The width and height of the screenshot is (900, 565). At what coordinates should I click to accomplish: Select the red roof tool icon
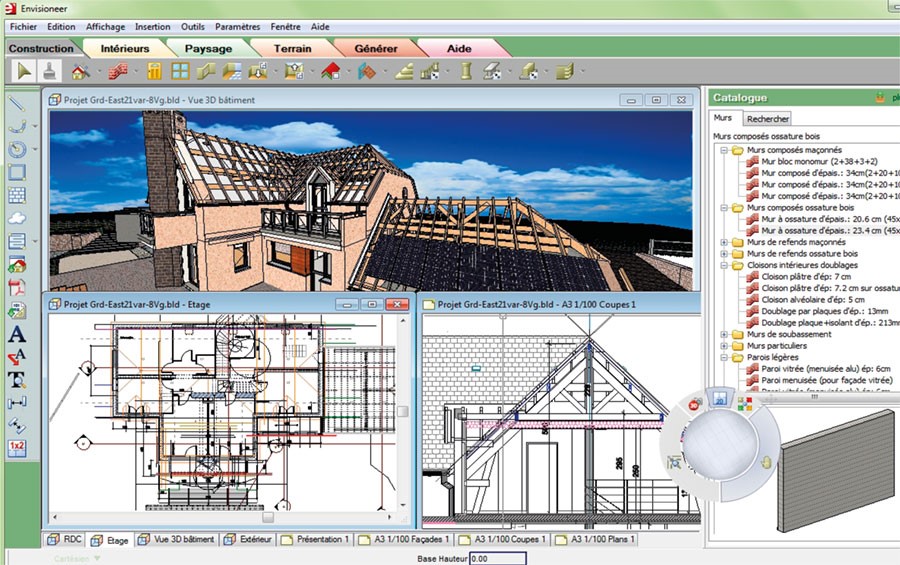coord(331,71)
